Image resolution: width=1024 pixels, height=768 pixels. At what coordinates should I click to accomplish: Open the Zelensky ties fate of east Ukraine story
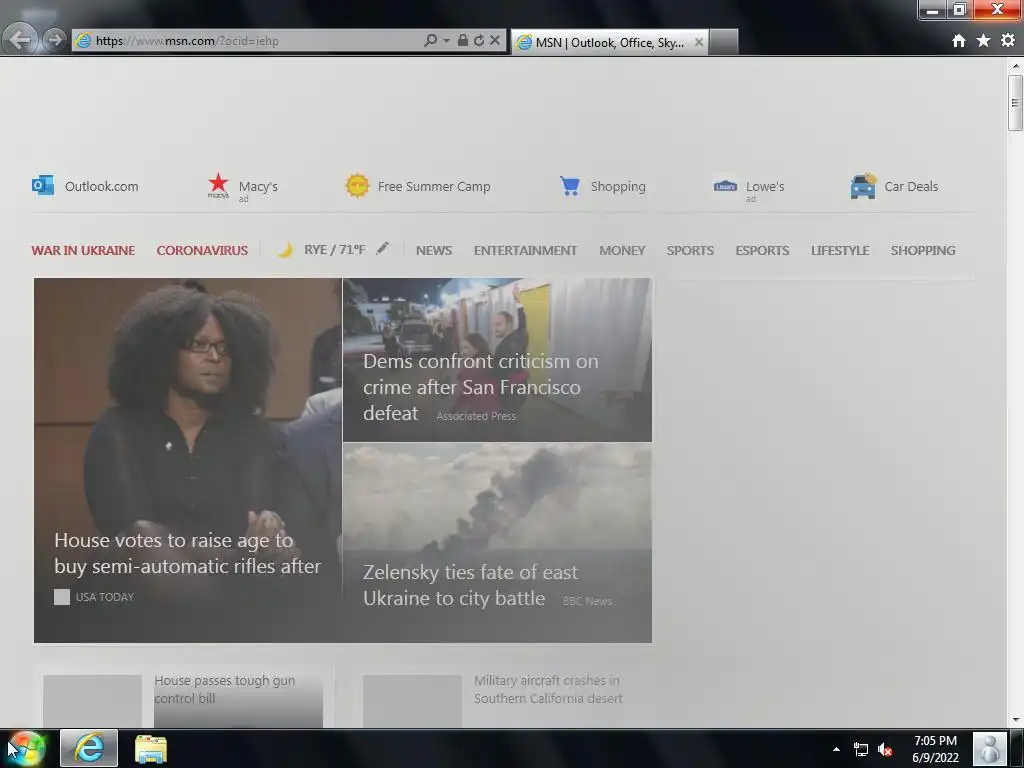coord(470,585)
